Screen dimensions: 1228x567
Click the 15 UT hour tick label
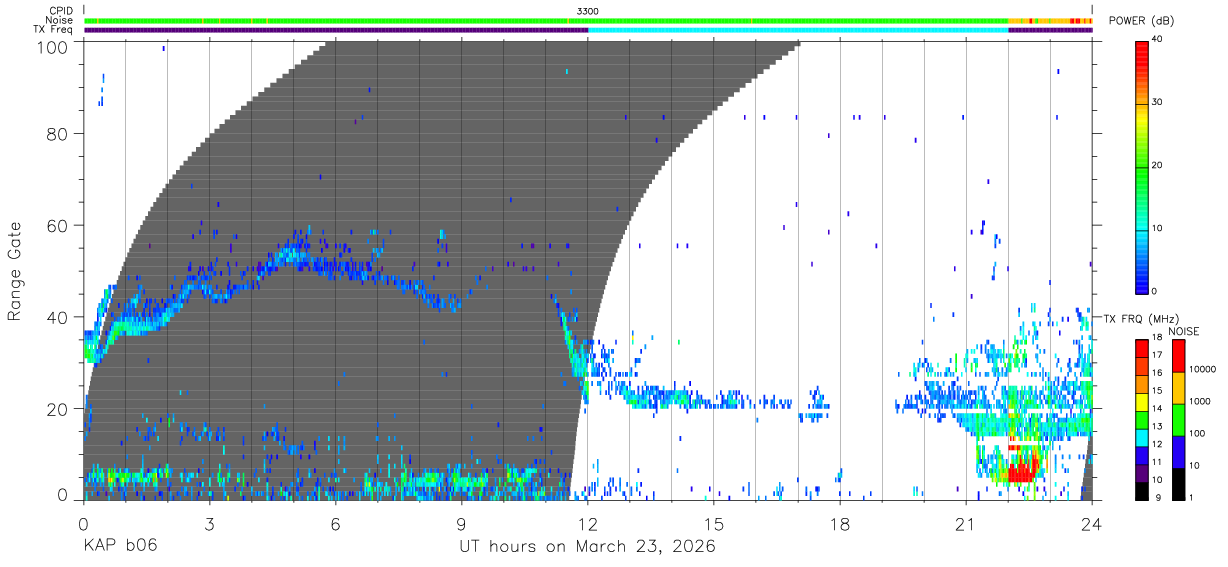click(714, 525)
